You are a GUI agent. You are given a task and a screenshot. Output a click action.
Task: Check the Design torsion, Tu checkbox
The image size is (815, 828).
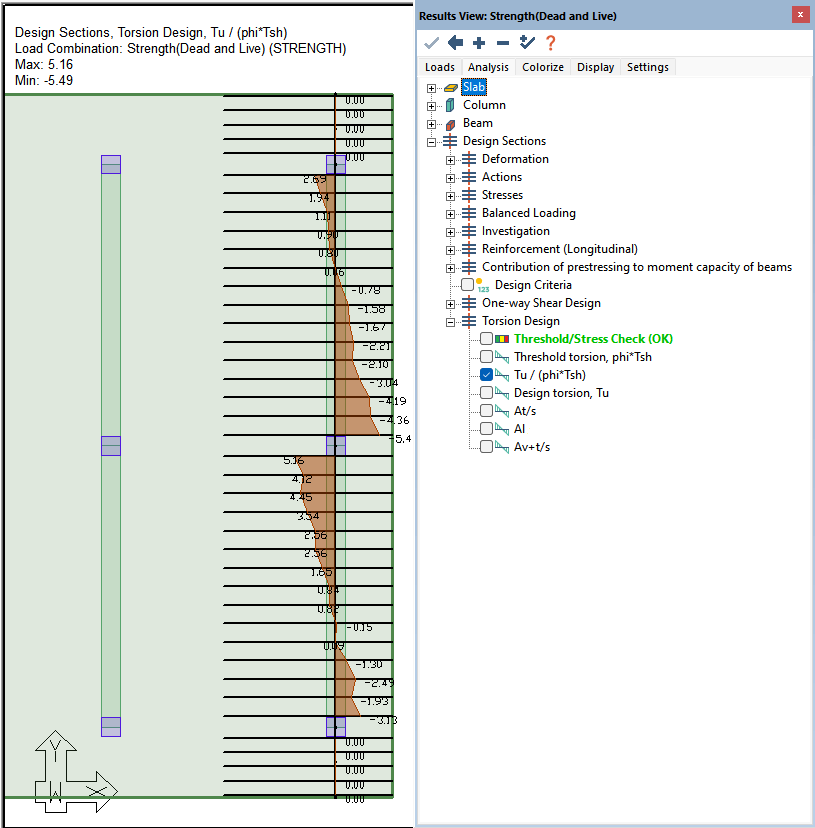point(487,393)
